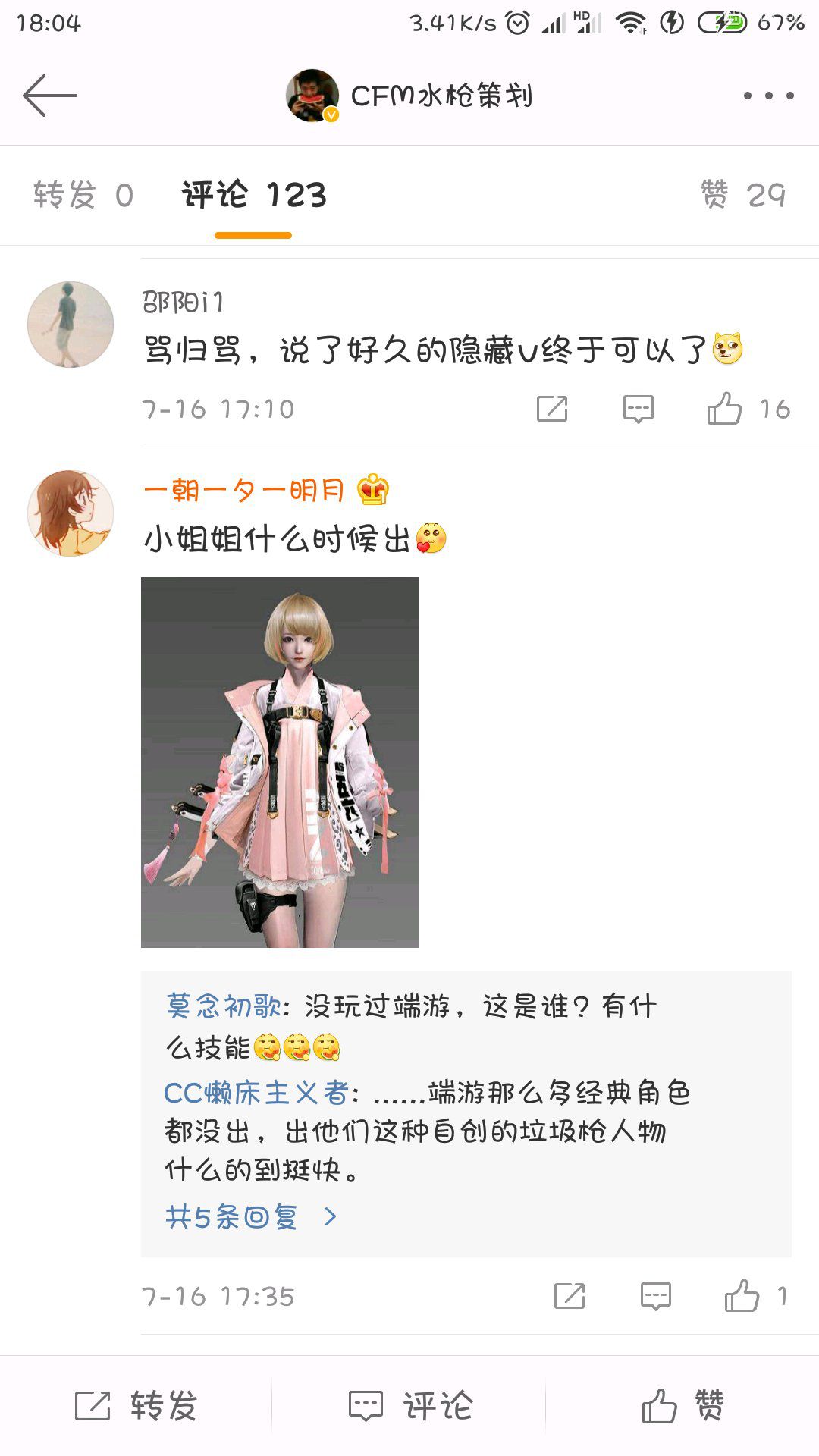Open the 赞 29 likes tab
Image resolution: width=819 pixels, height=1456 pixels.
tap(743, 195)
